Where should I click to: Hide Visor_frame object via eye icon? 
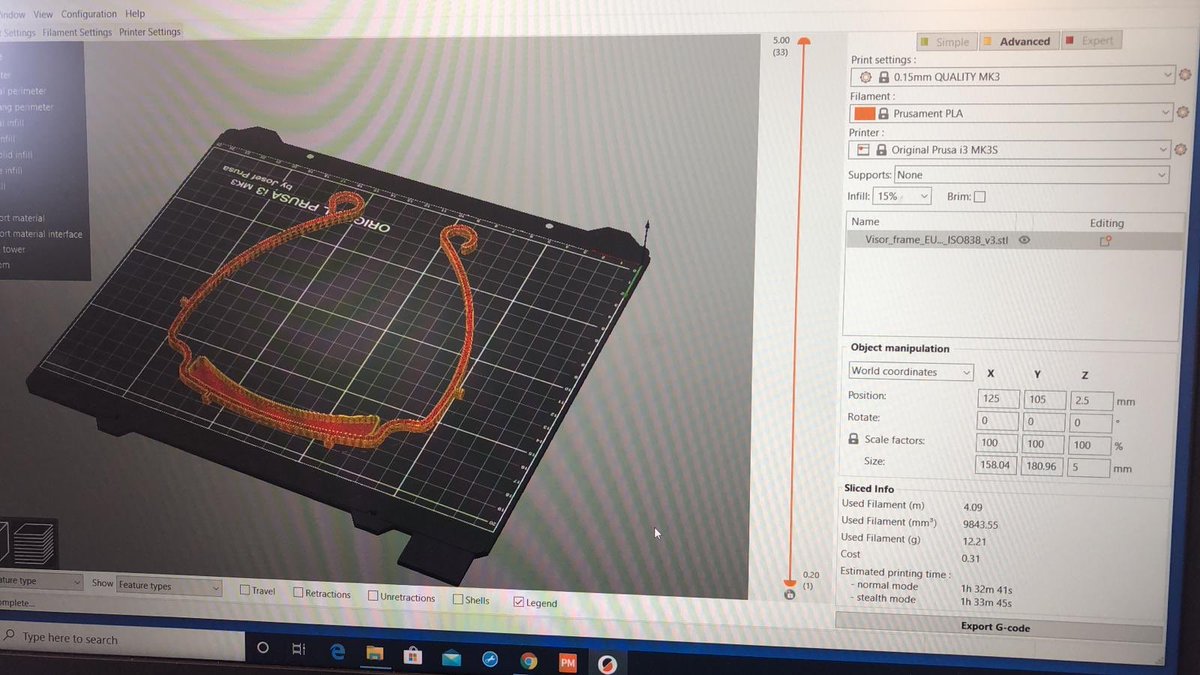click(x=1024, y=240)
